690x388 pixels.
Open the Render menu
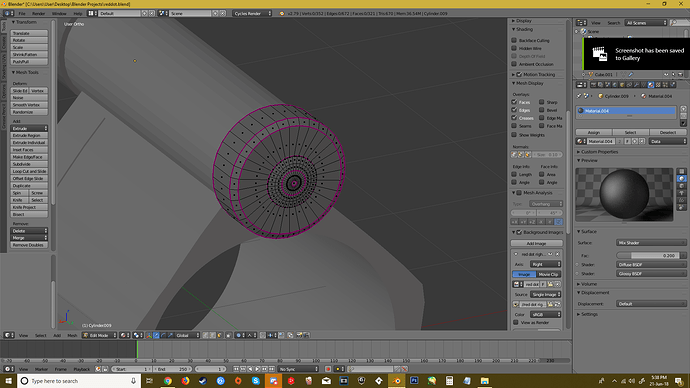(x=39, y=14)
